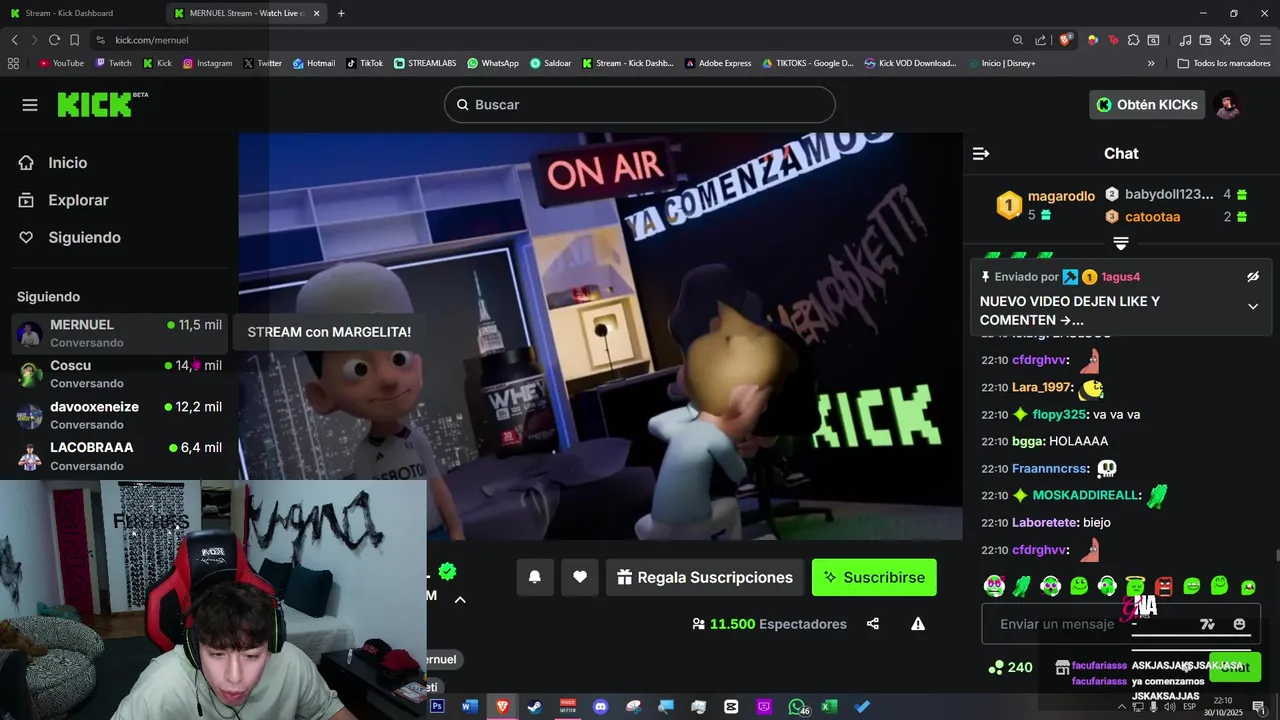Open WhatsApp from the taskbar
The width and height of the screenshot is (1280, 720).
click(797, 707)
